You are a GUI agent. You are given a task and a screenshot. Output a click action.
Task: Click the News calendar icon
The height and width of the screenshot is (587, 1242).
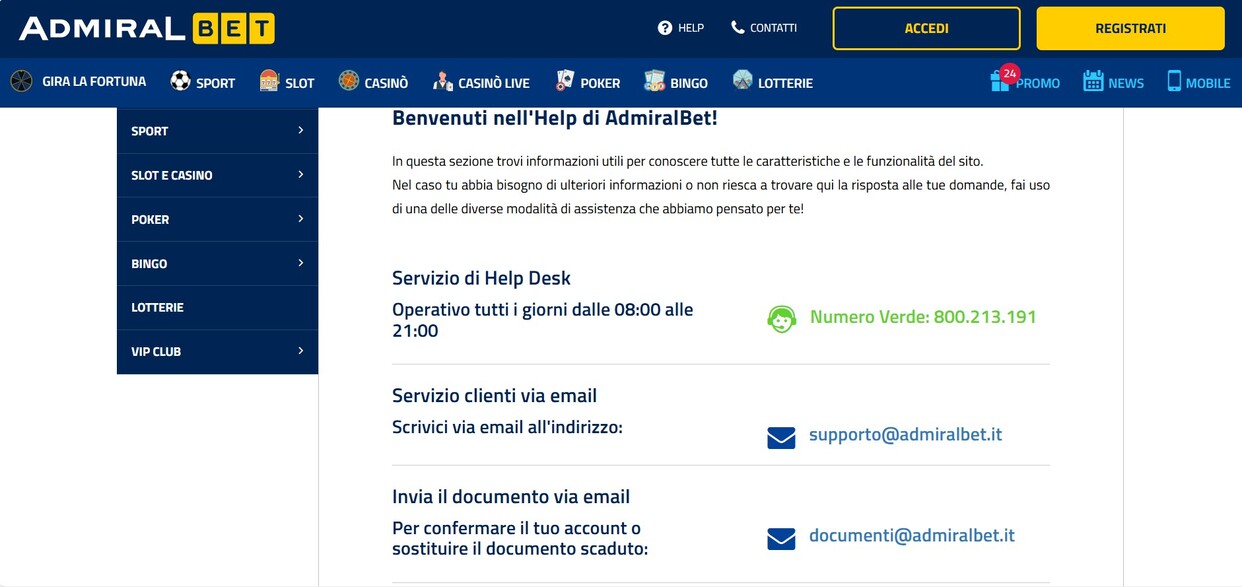tap(1093, 82)
